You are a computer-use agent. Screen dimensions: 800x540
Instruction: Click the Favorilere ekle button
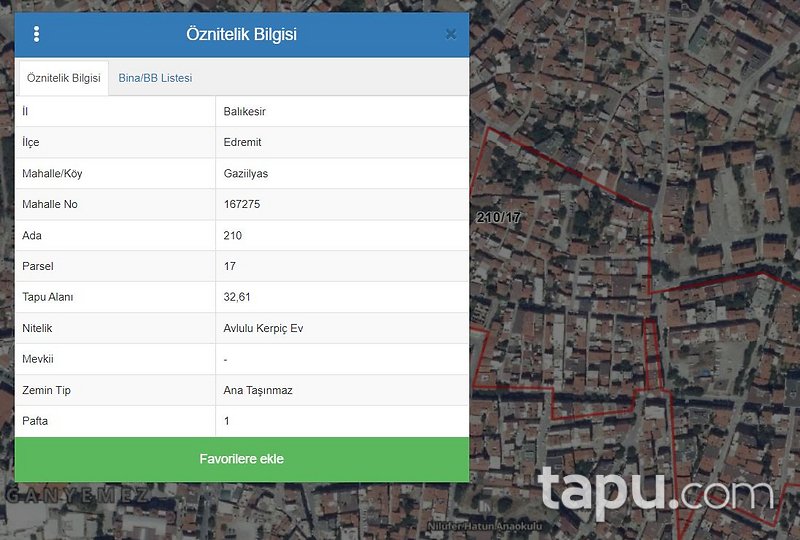point(242,459)
